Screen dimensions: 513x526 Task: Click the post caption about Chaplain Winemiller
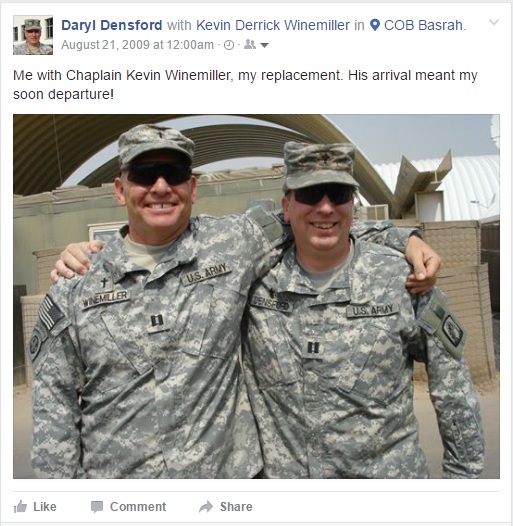pyautogui.click(x=245, y=85)
